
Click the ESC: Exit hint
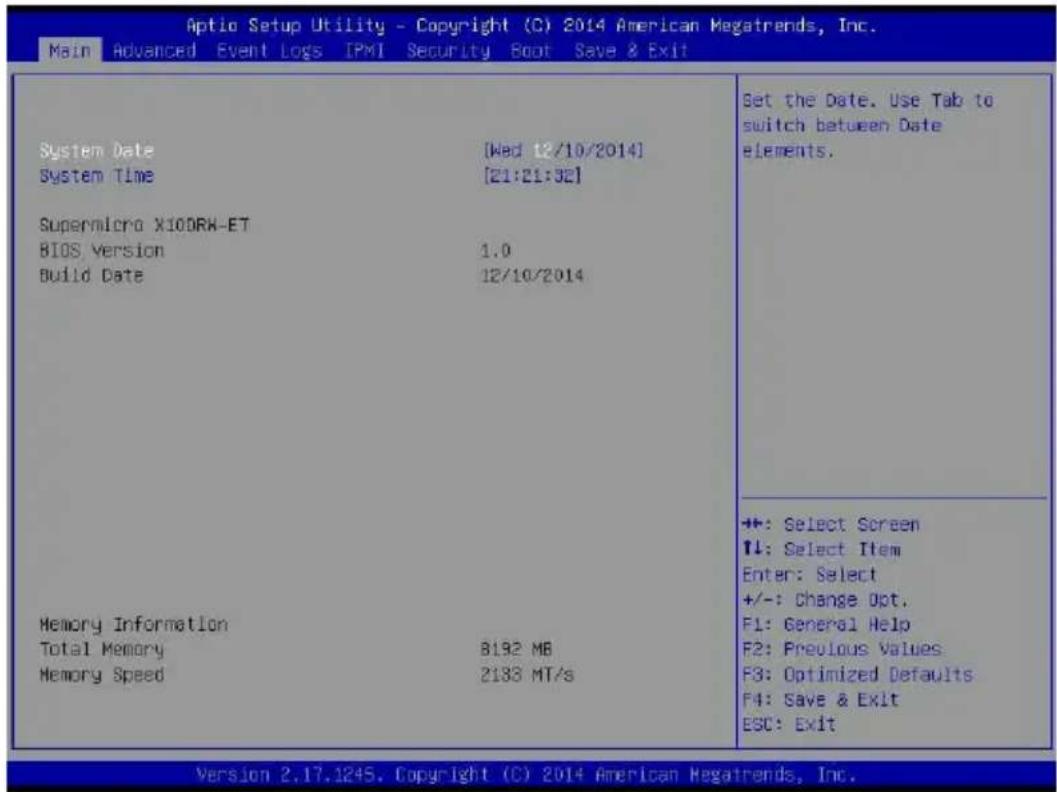tap(789, 725)
